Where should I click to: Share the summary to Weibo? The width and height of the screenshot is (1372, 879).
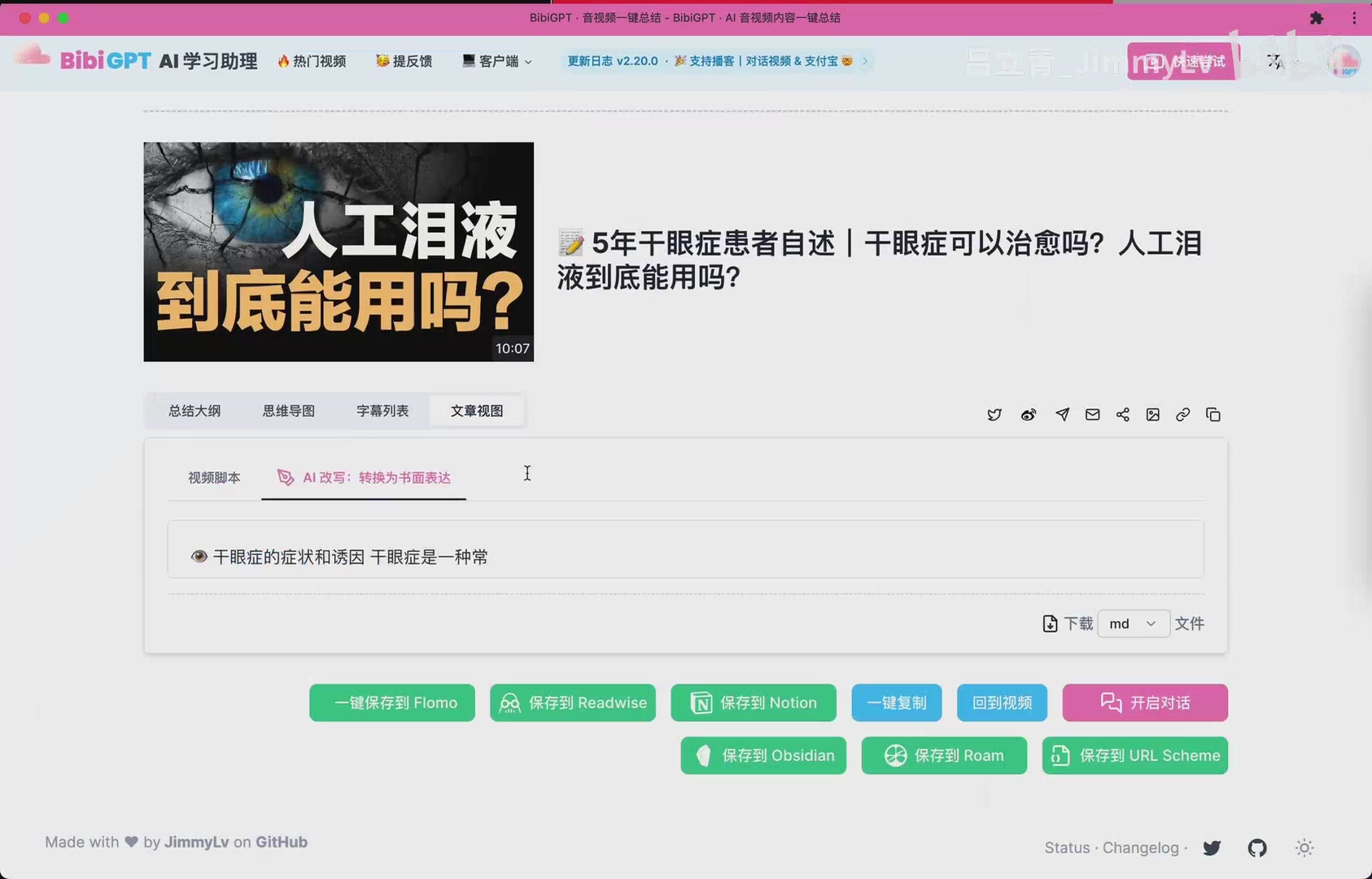(1029, 415)
